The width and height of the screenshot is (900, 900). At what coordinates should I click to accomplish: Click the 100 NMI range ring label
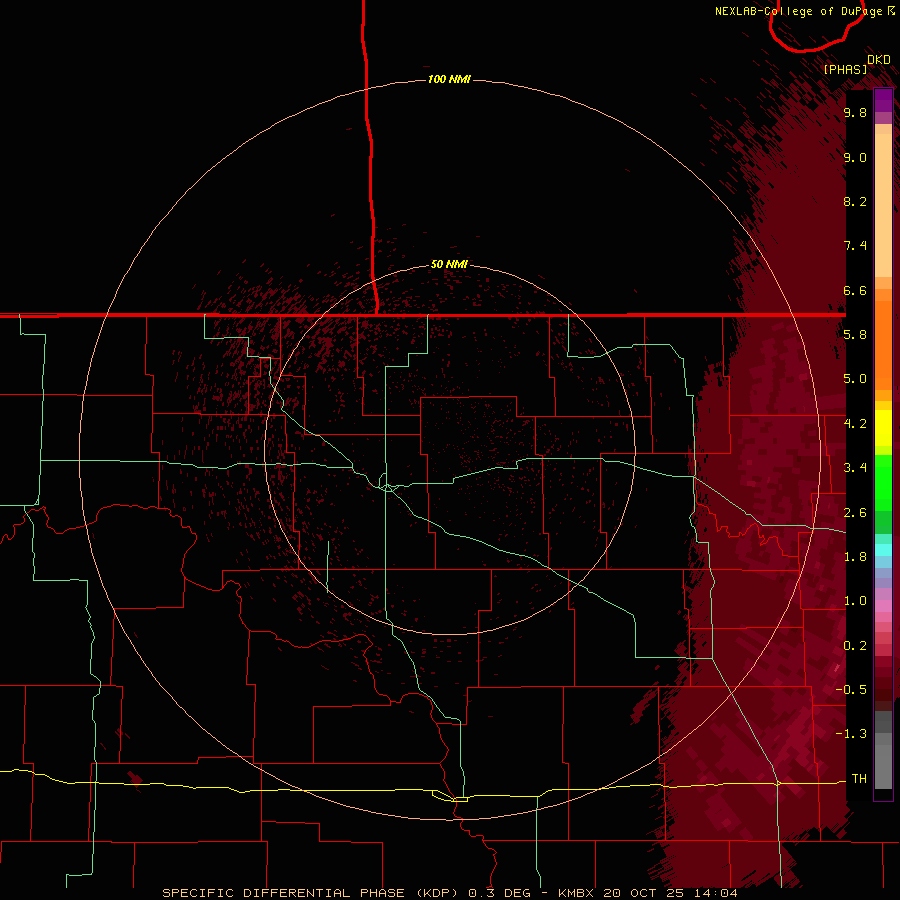(x=449, y=79)
